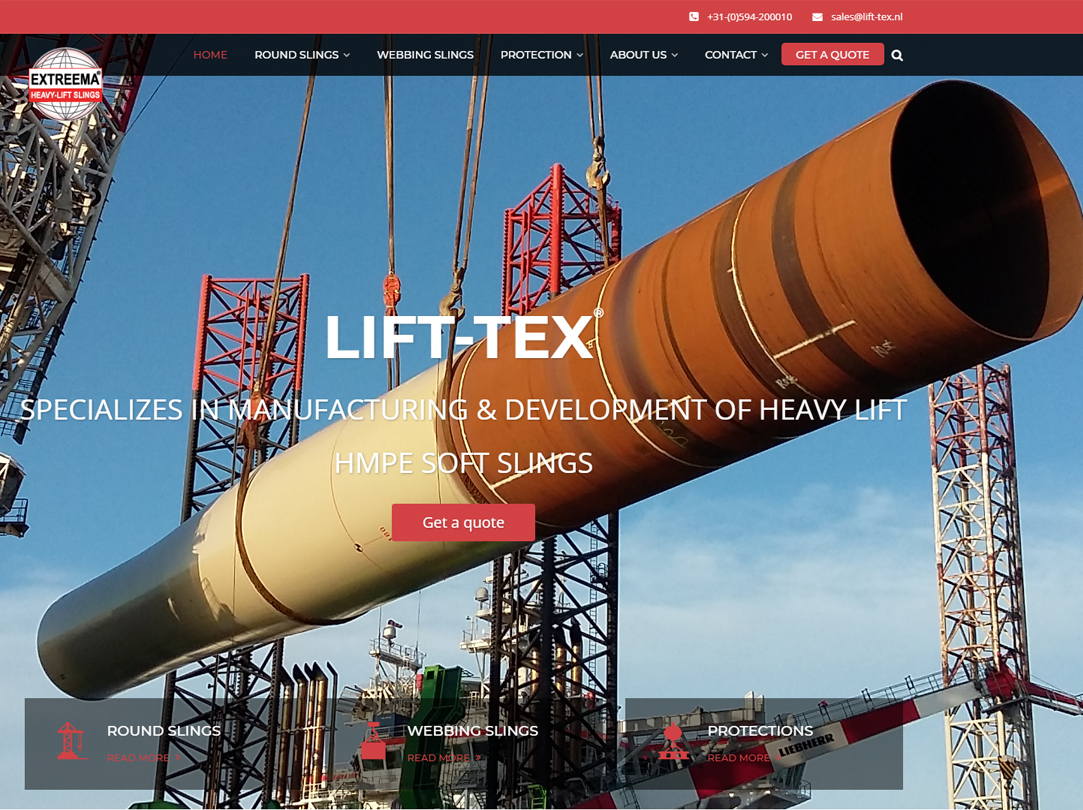Viewport: 1083px width, 810px height.
Task: Click the phone icon in top bar
Action: (x=693, y=17)
